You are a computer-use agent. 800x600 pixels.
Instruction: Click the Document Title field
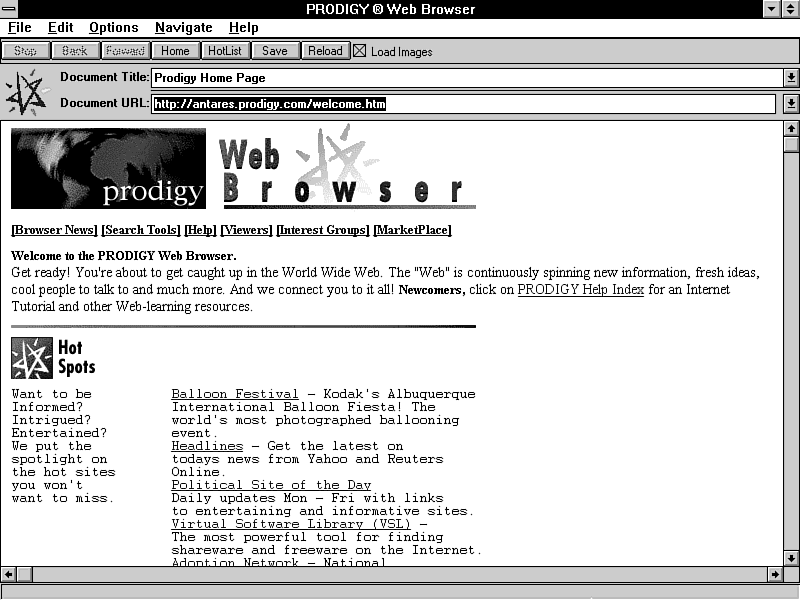[x=467, y=78]
